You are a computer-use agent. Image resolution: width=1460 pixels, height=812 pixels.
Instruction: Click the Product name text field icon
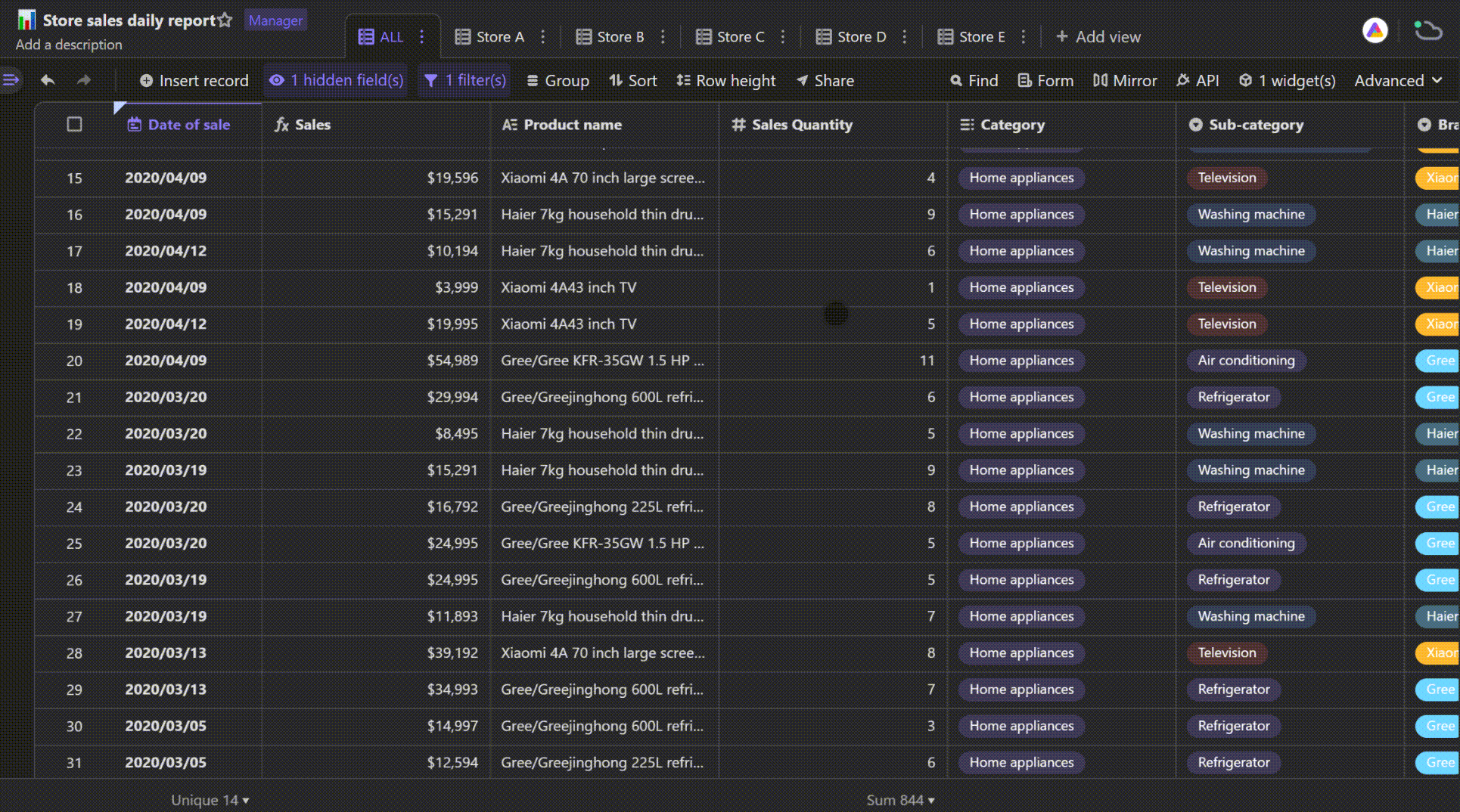click(509, 125)
